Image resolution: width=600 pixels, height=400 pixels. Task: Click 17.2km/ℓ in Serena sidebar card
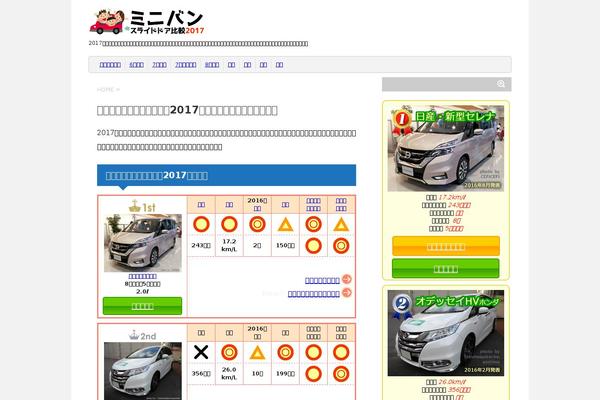pyautogui.click(x=452, y=198)
